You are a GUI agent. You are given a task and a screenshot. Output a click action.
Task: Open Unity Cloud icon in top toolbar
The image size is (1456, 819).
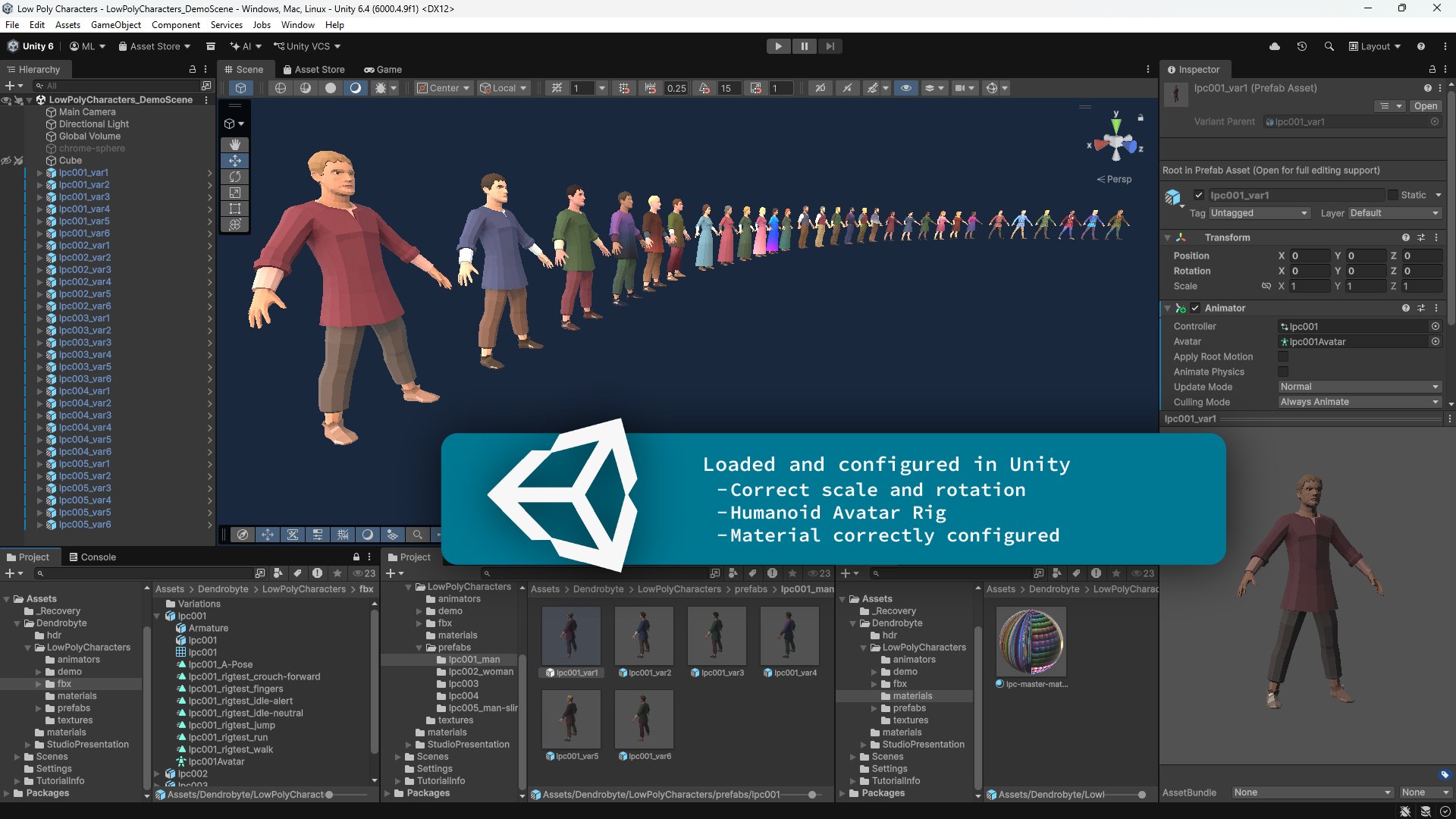pyautogui.click(x=1275, y=46)
